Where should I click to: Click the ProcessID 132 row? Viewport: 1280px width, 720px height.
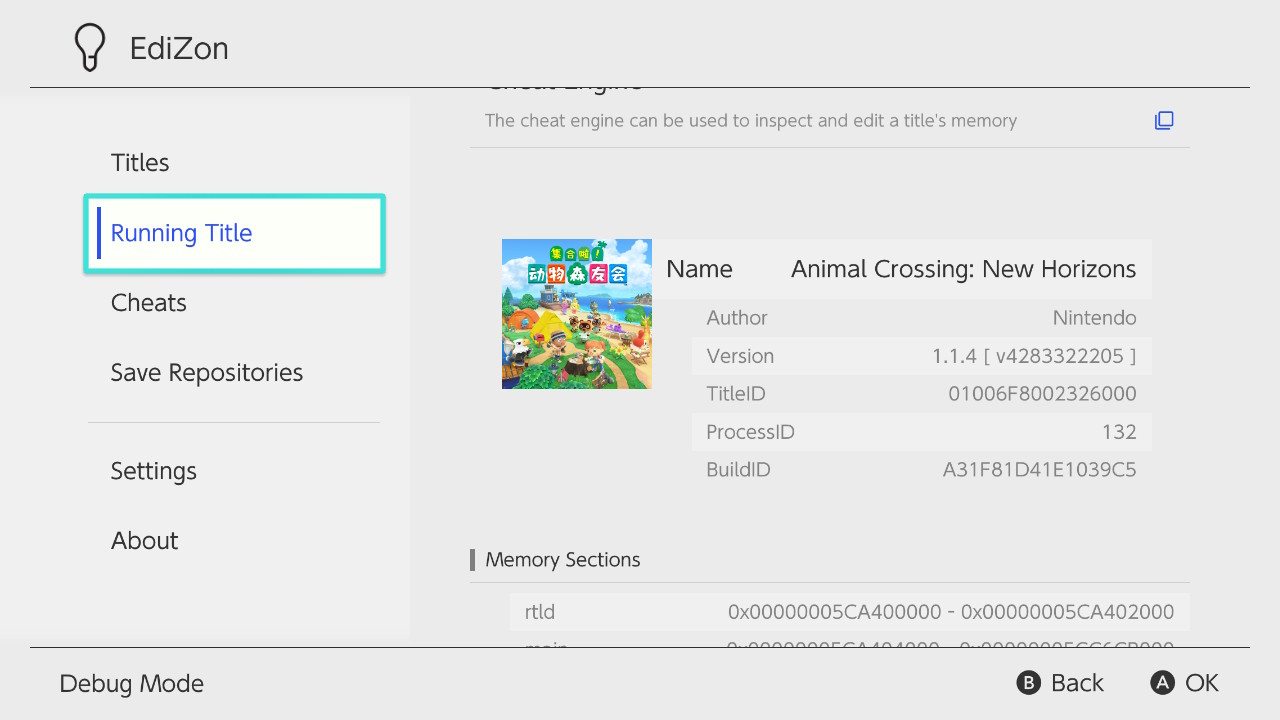pyautogui.click(x=921, y=432)
